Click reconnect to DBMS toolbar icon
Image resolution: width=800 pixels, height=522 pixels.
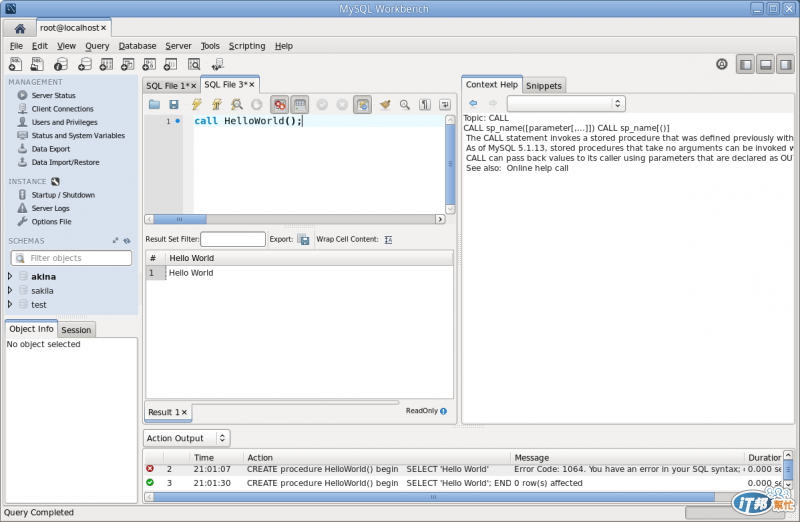[x=218, y=64]
